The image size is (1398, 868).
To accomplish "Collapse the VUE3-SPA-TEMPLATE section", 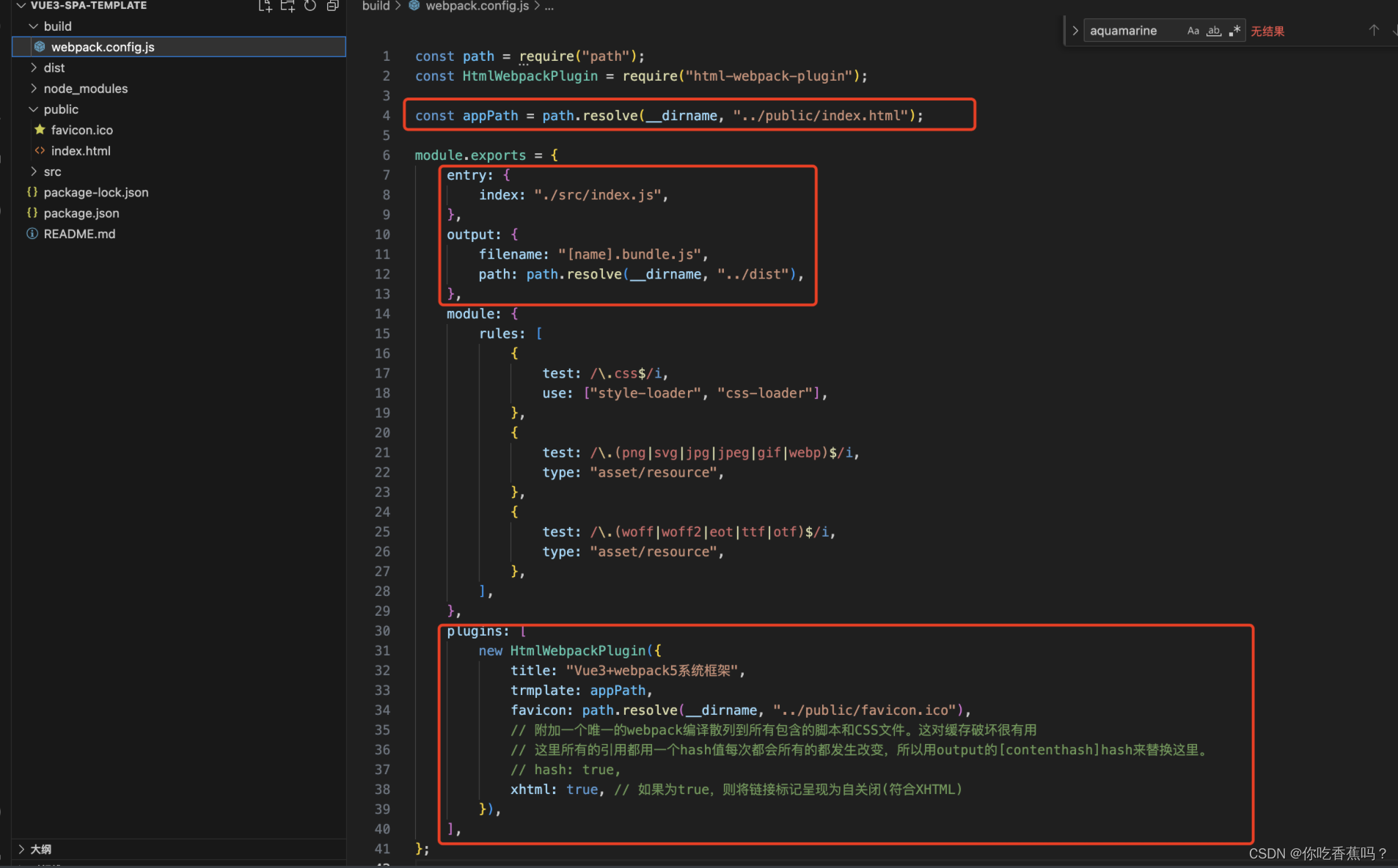I will pyautogui.click(x=22, y=6).
